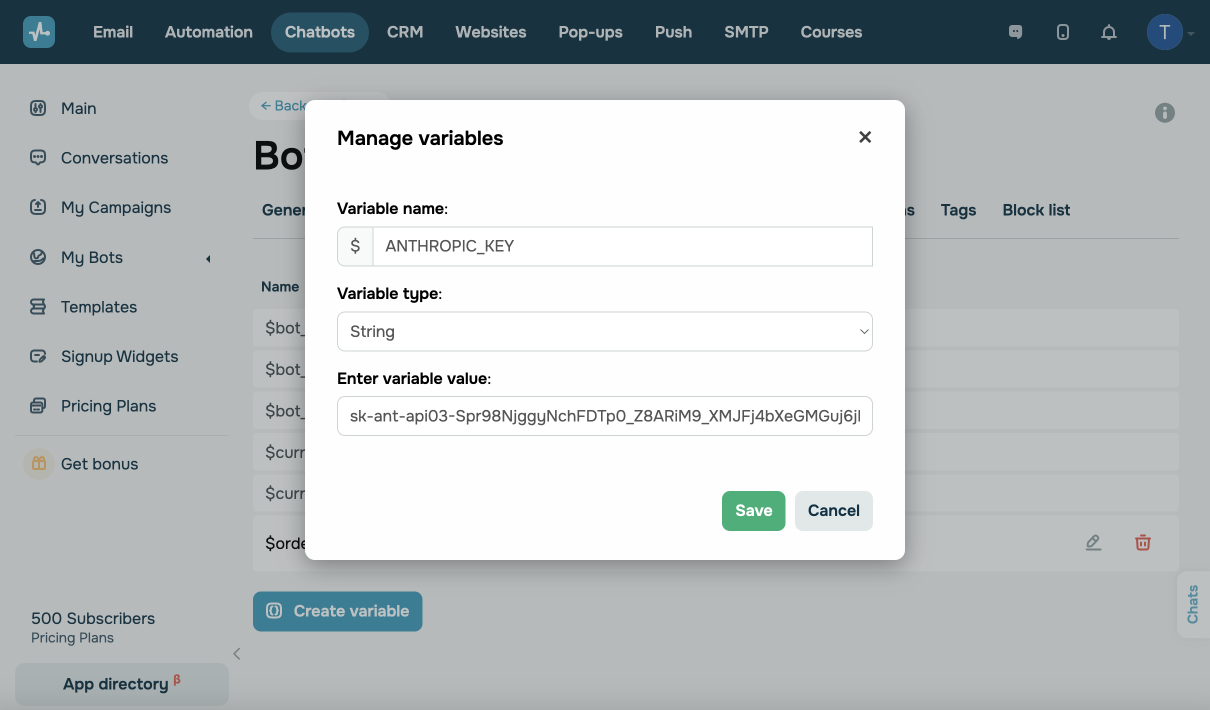This screenshot has height=710, width=1210.
Task: Click the Templates sidebar icon
Action: [38, 307]
